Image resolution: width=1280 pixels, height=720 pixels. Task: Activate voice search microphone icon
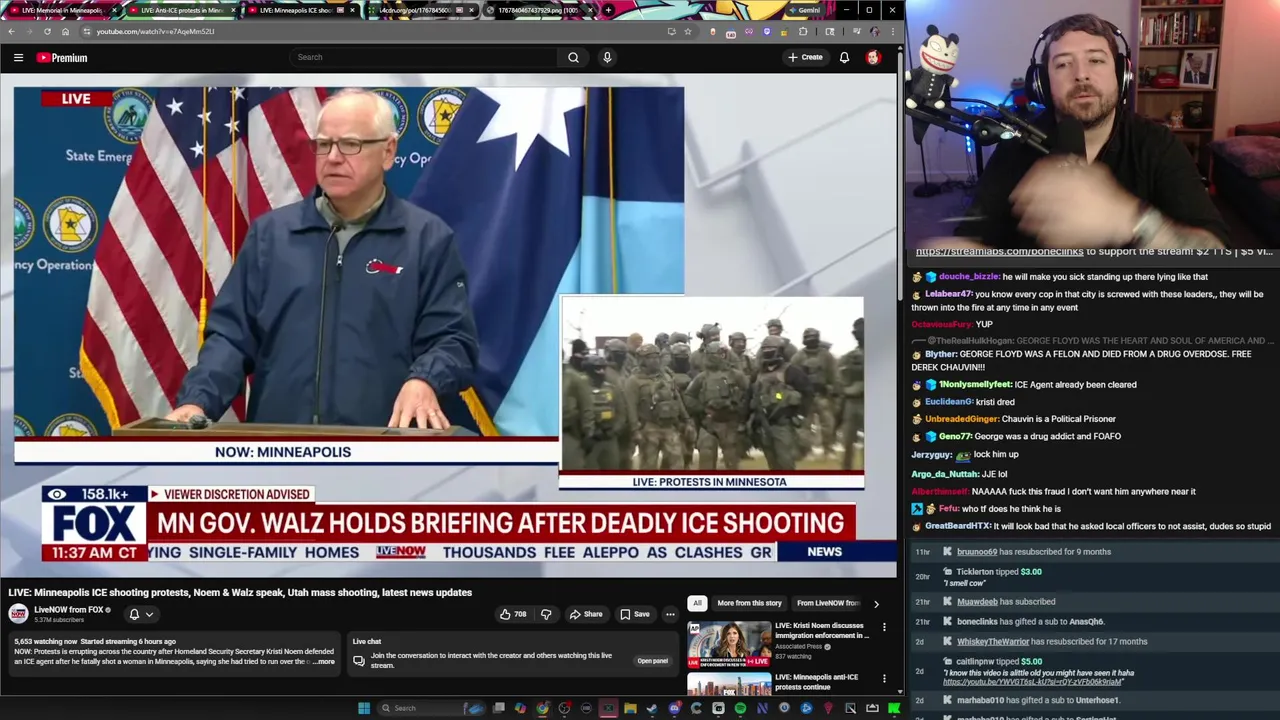pos(607,57)
